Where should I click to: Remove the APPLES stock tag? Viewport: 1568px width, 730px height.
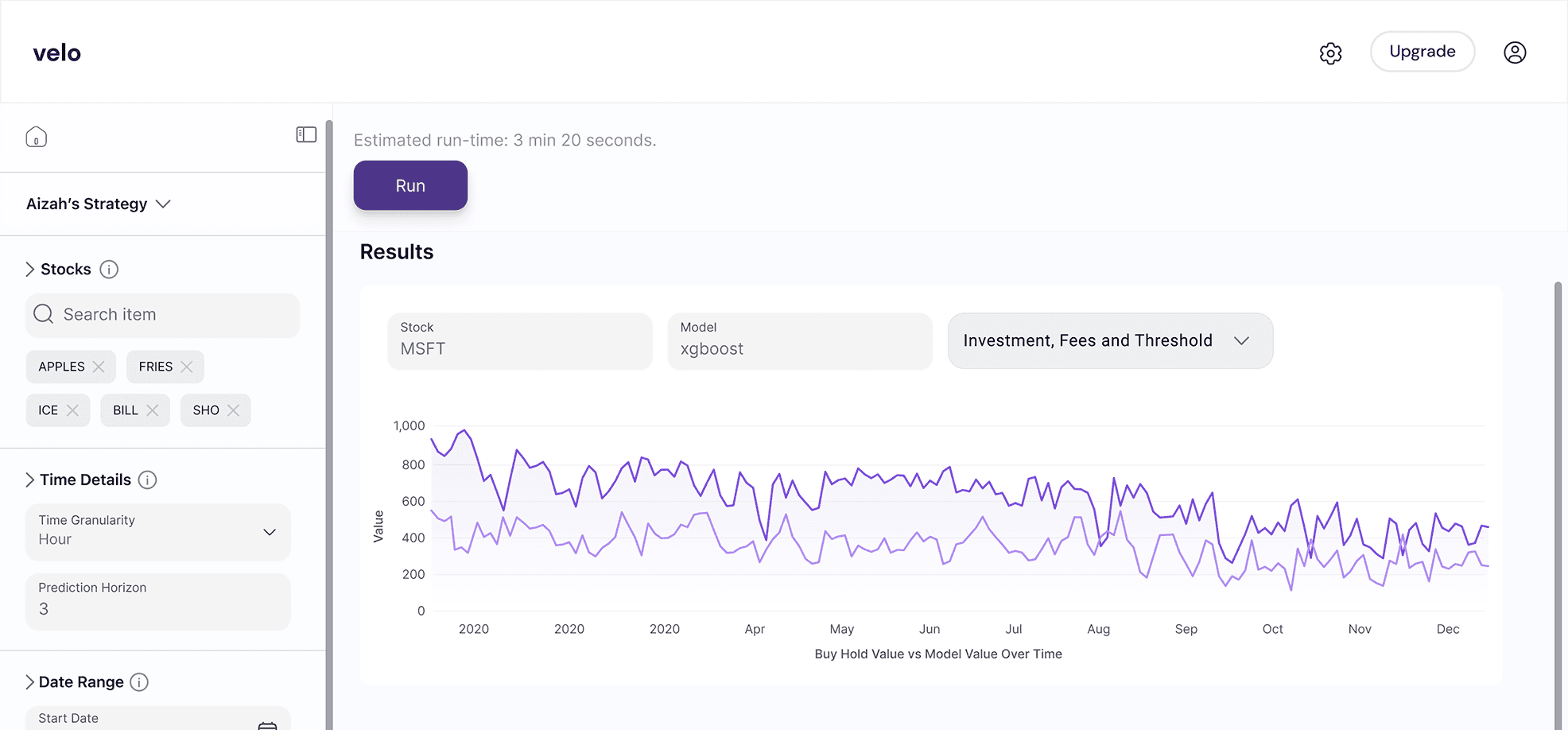[x=99, y=367]
